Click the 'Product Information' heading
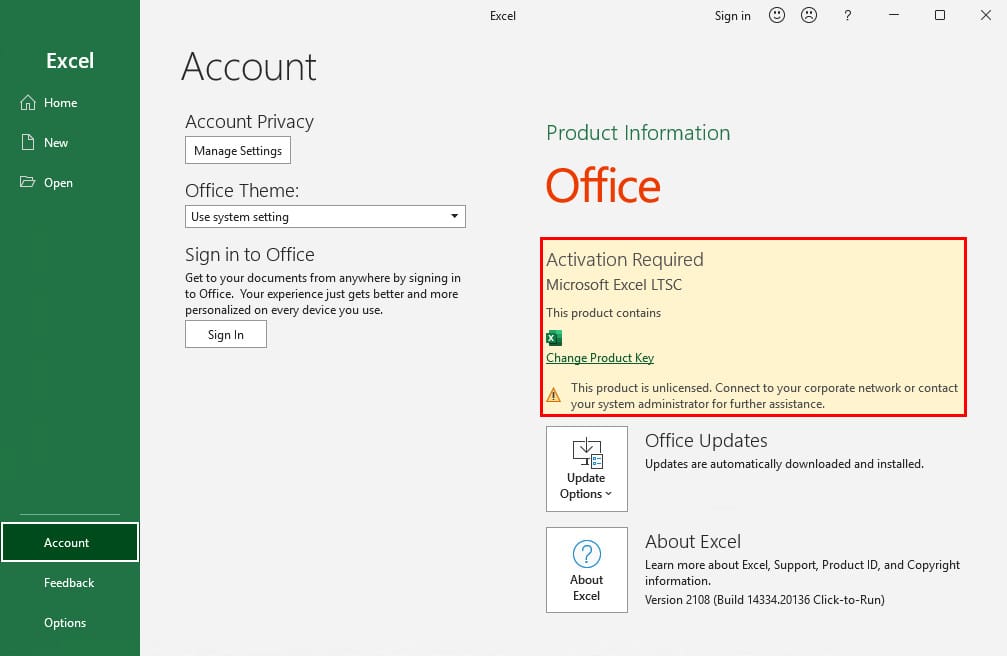1007x656 pixels. 638,132
